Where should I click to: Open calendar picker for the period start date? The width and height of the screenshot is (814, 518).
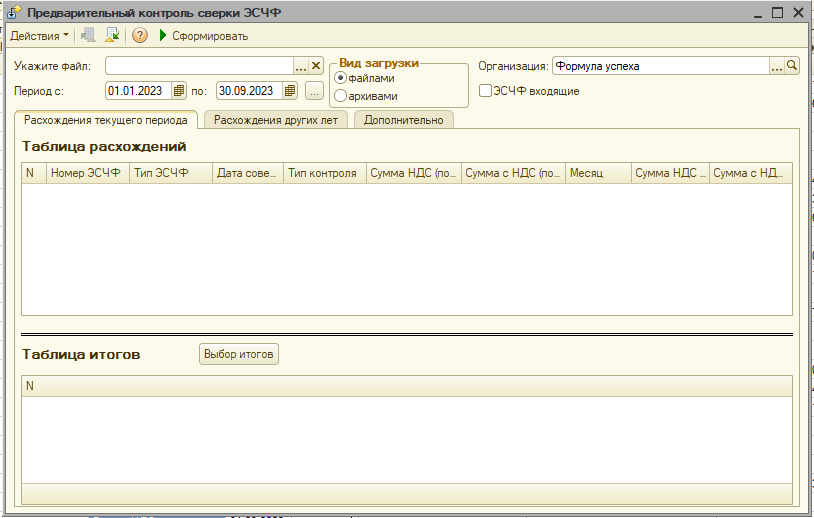point(179,91)
